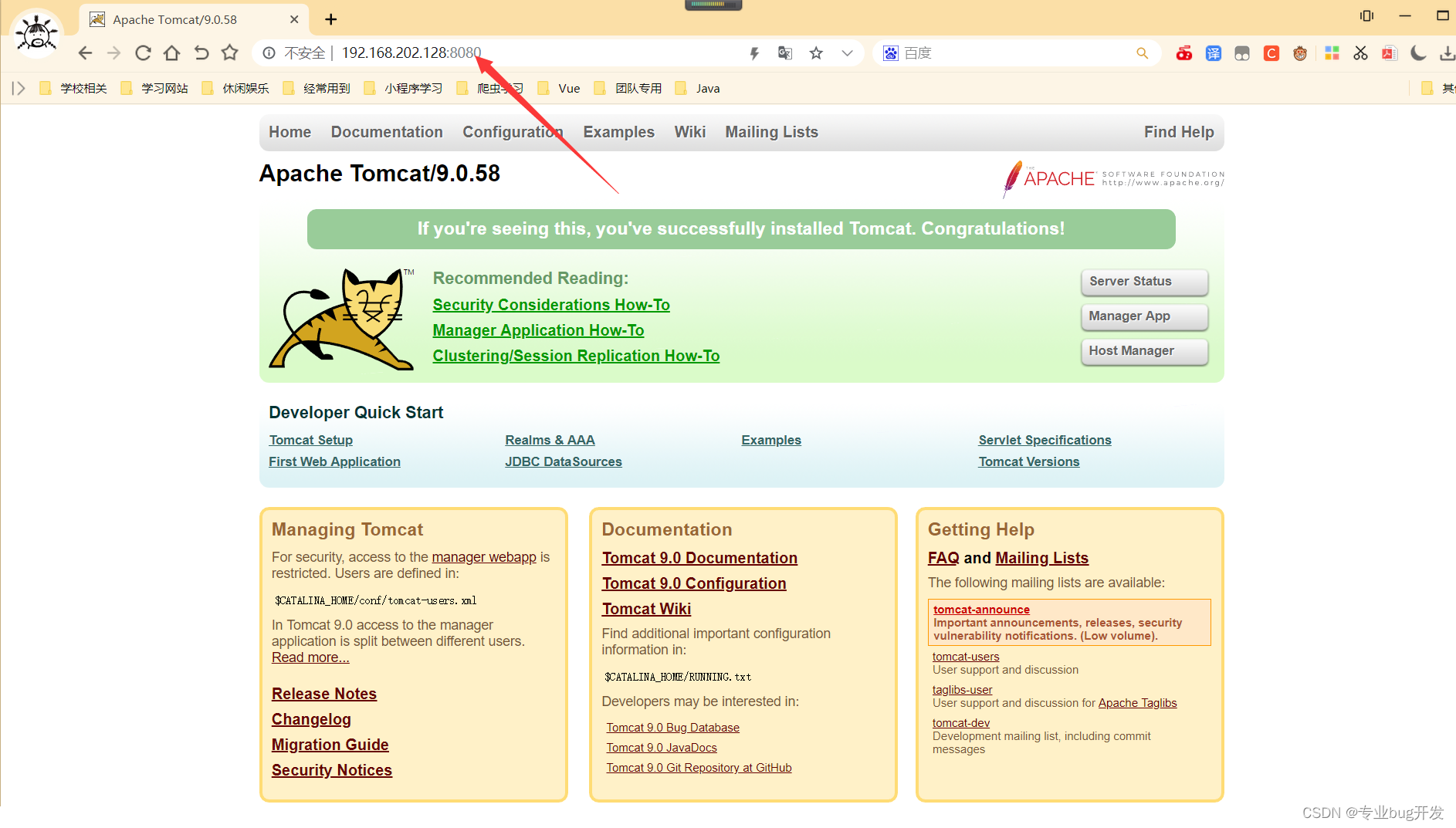This screenshot has height=828, width=1456.
Task: Open the First Web Application link
Action: tap(334, 461)
